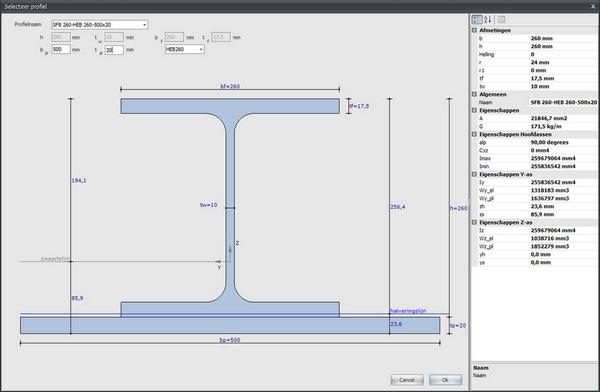Click the 'bf=260' dimension label in drawing

click(230, 87)
